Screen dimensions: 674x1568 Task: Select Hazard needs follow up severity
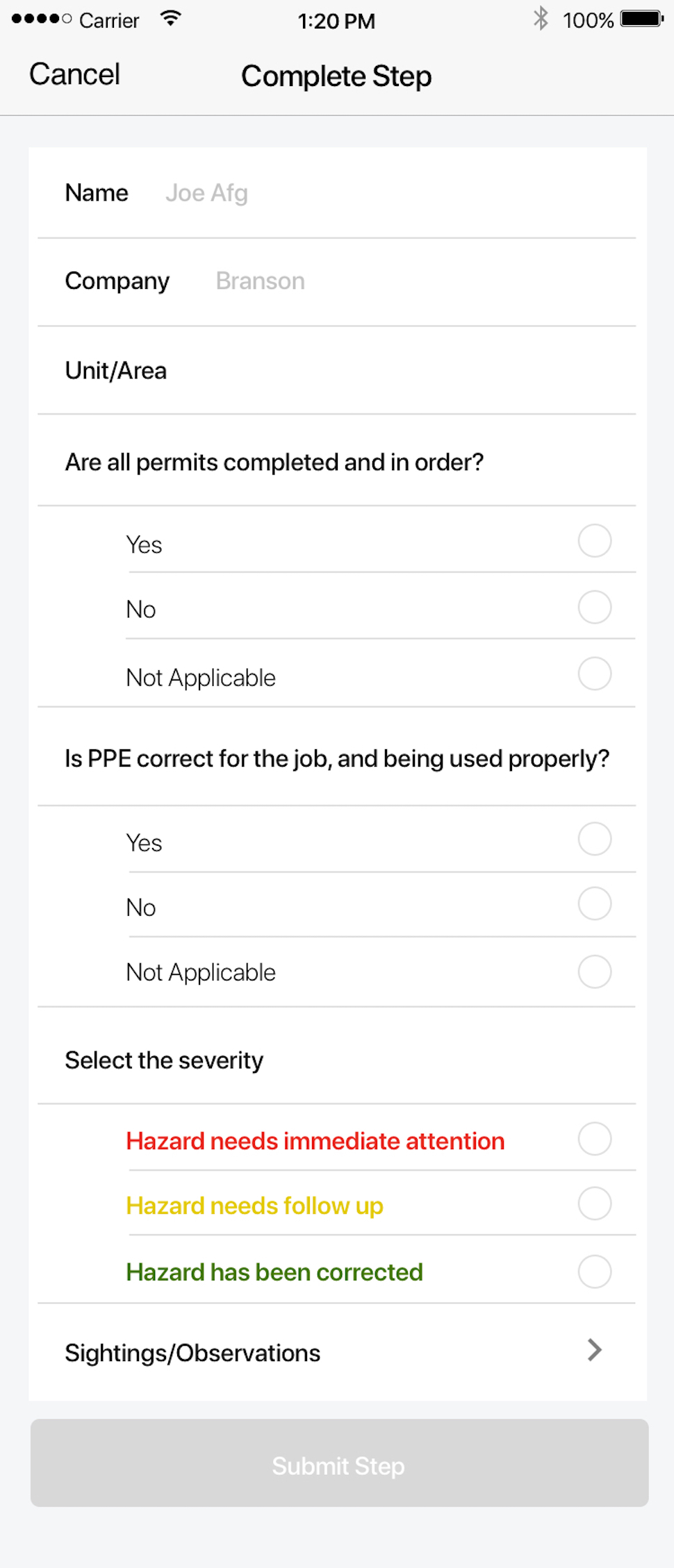(594, 1204)
